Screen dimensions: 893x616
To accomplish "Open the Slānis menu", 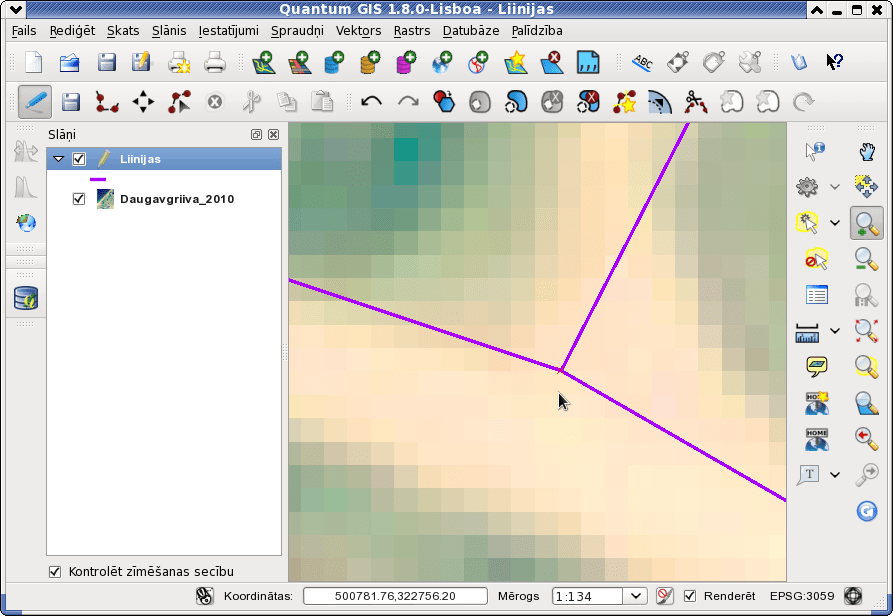I will point(169,31).
